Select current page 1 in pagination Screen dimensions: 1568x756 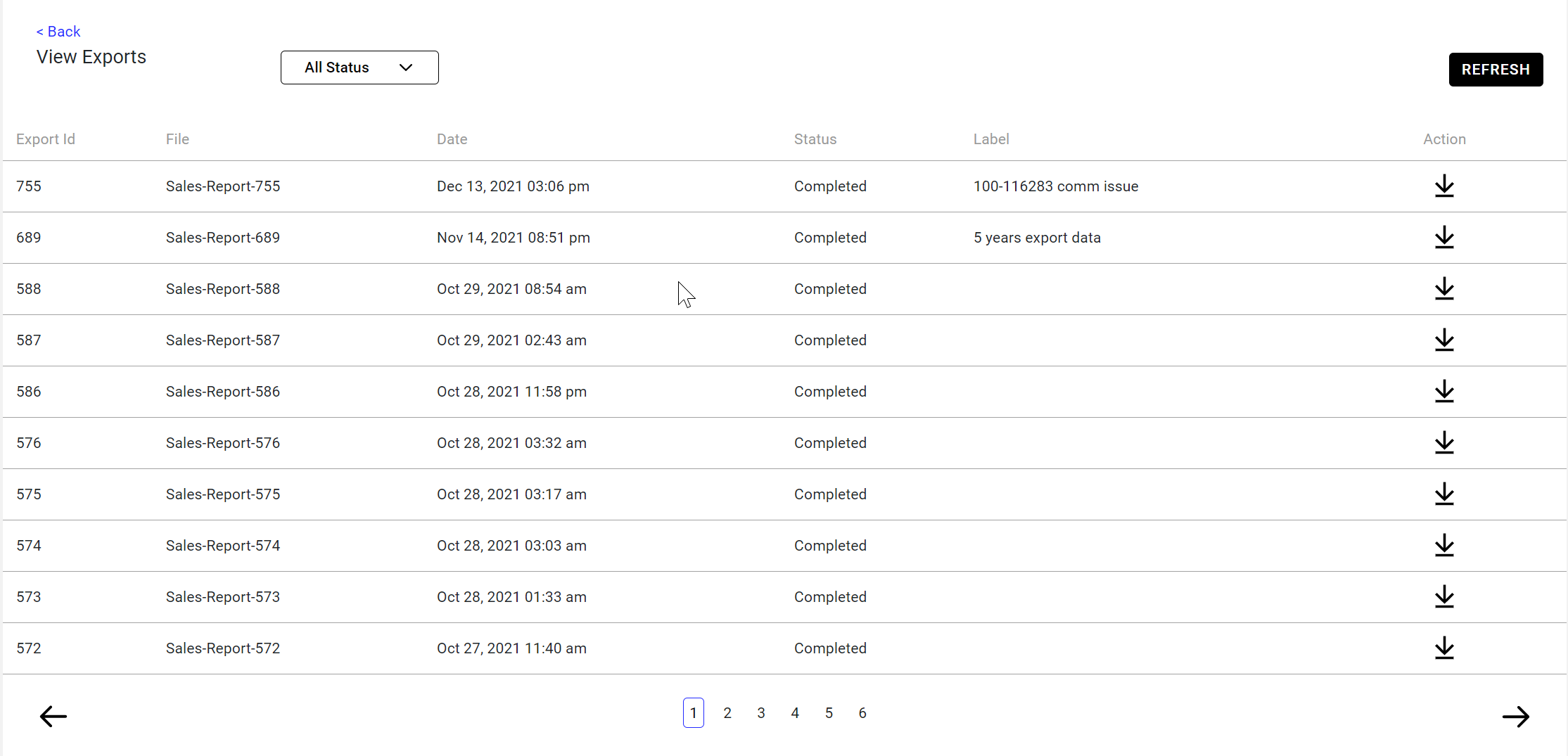(x=693, y=713)
